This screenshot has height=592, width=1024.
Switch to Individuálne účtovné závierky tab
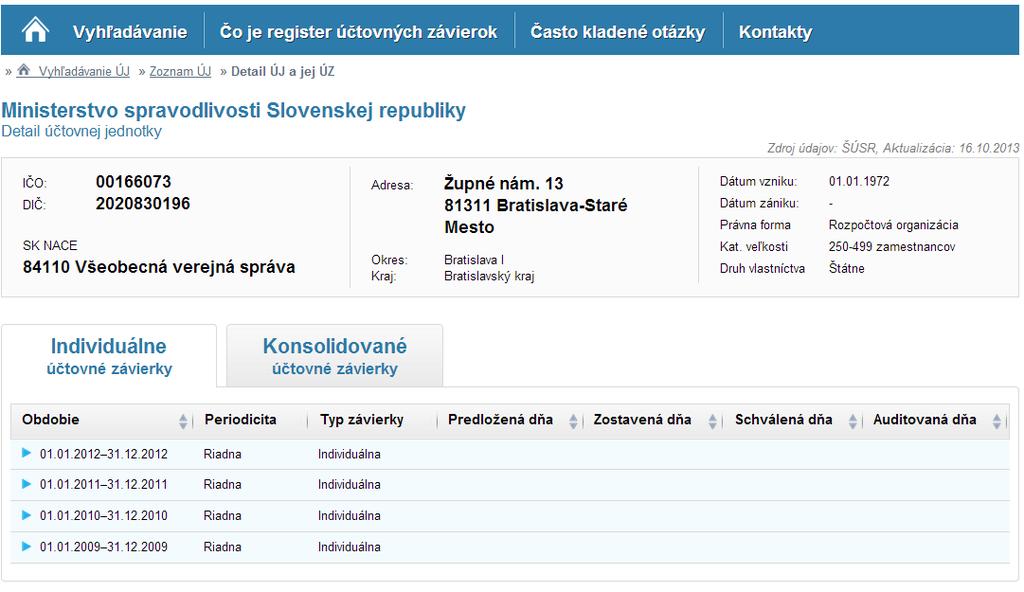tap(109, 356)
